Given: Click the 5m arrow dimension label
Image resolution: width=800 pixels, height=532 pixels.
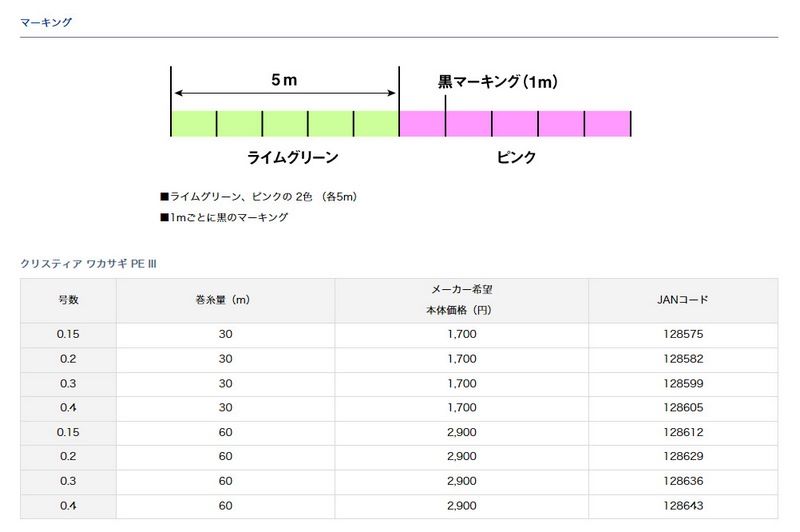Looking at the screenshot, I should 284,80.
